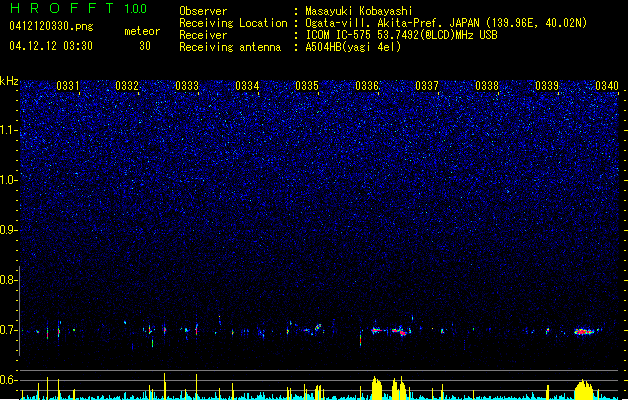Click the Receiving antenna label
This screenshot has width=629, height=400.
click(230, 47)
